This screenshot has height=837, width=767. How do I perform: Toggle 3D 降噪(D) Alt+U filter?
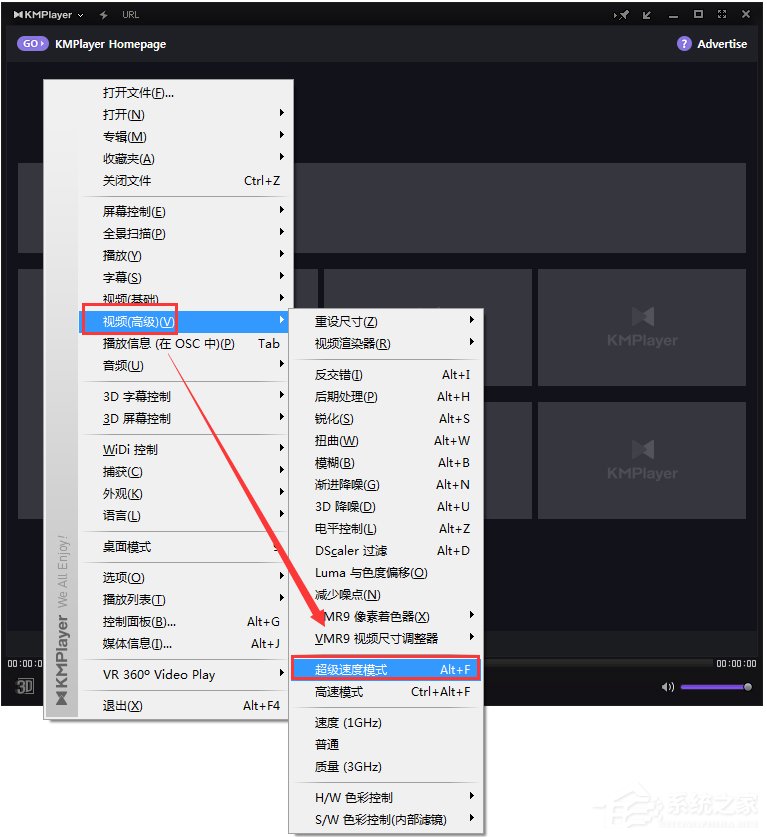[x=386, y=507]
